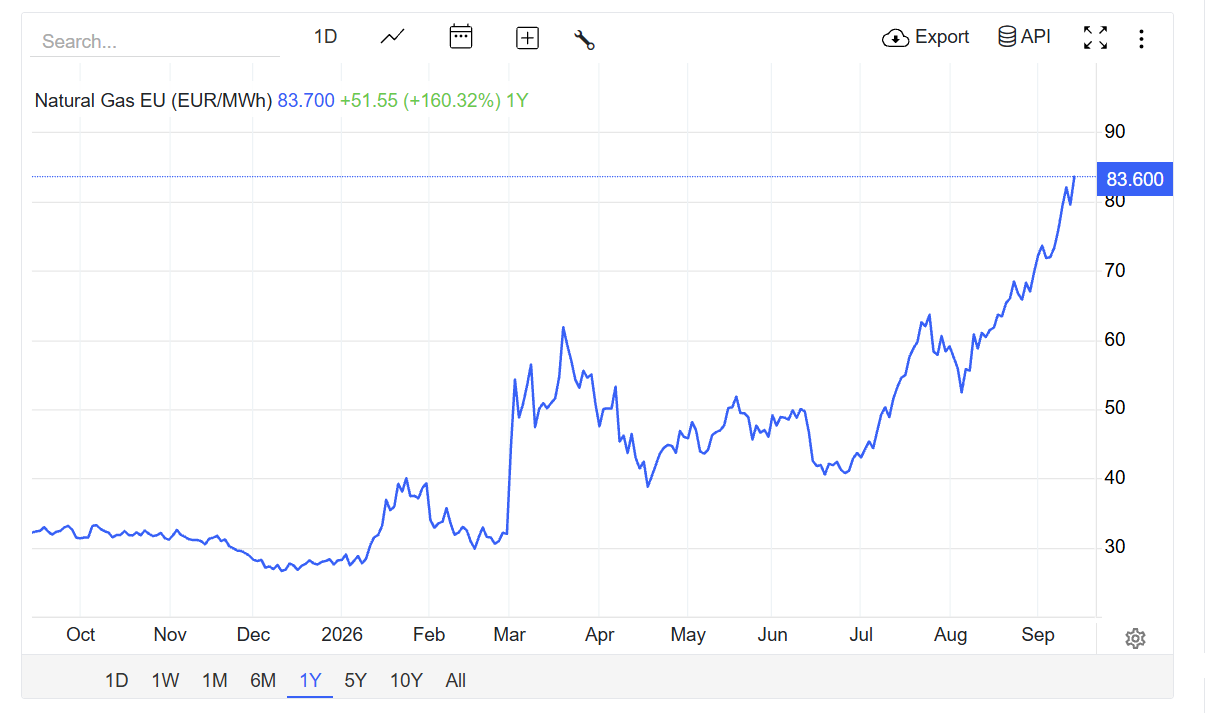
Task: Click the 83.600 current price label
Action: pyautogui.click(x=1135, y=179)
